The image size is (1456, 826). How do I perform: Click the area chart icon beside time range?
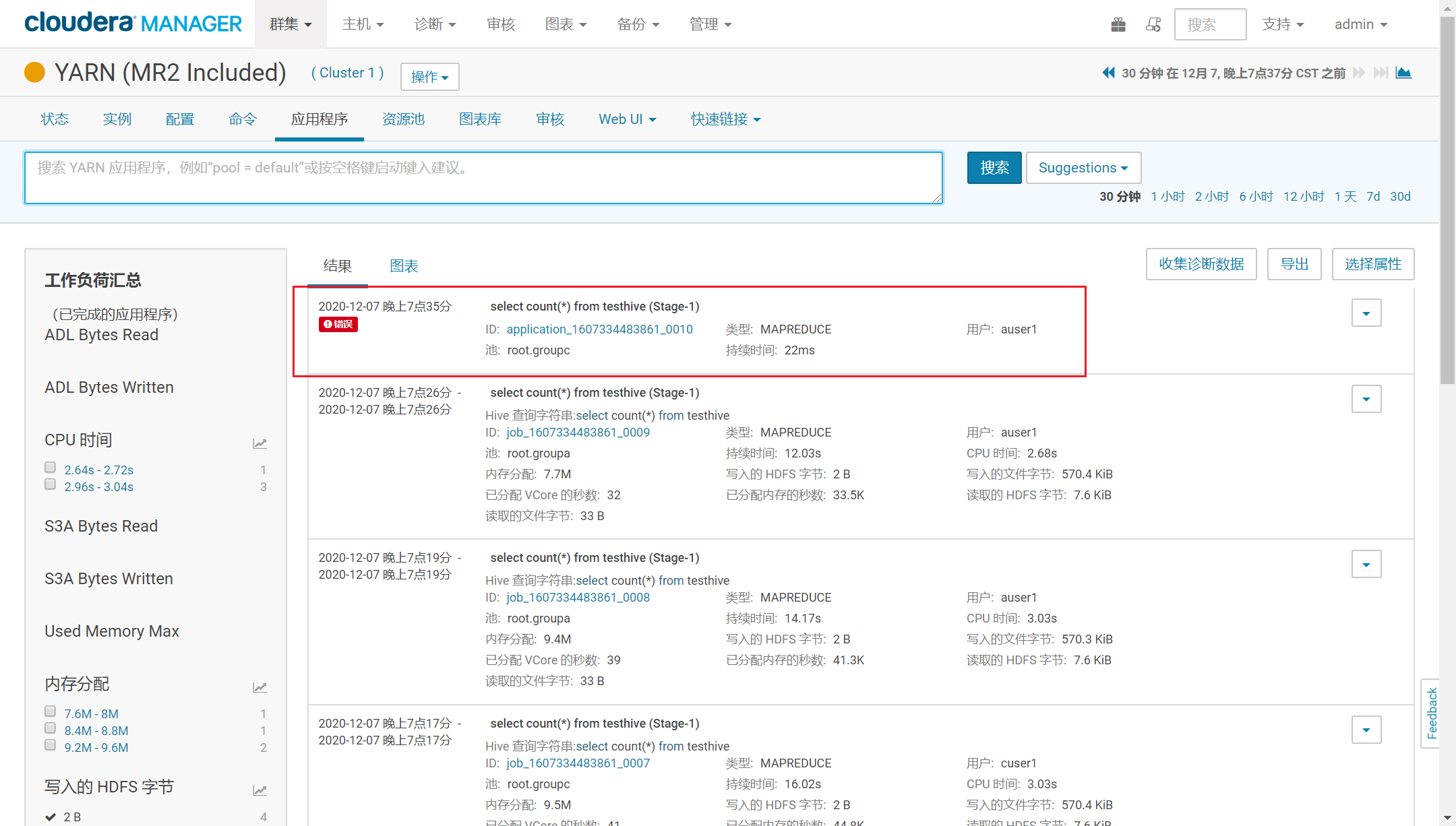click(x=1403, y=73)
